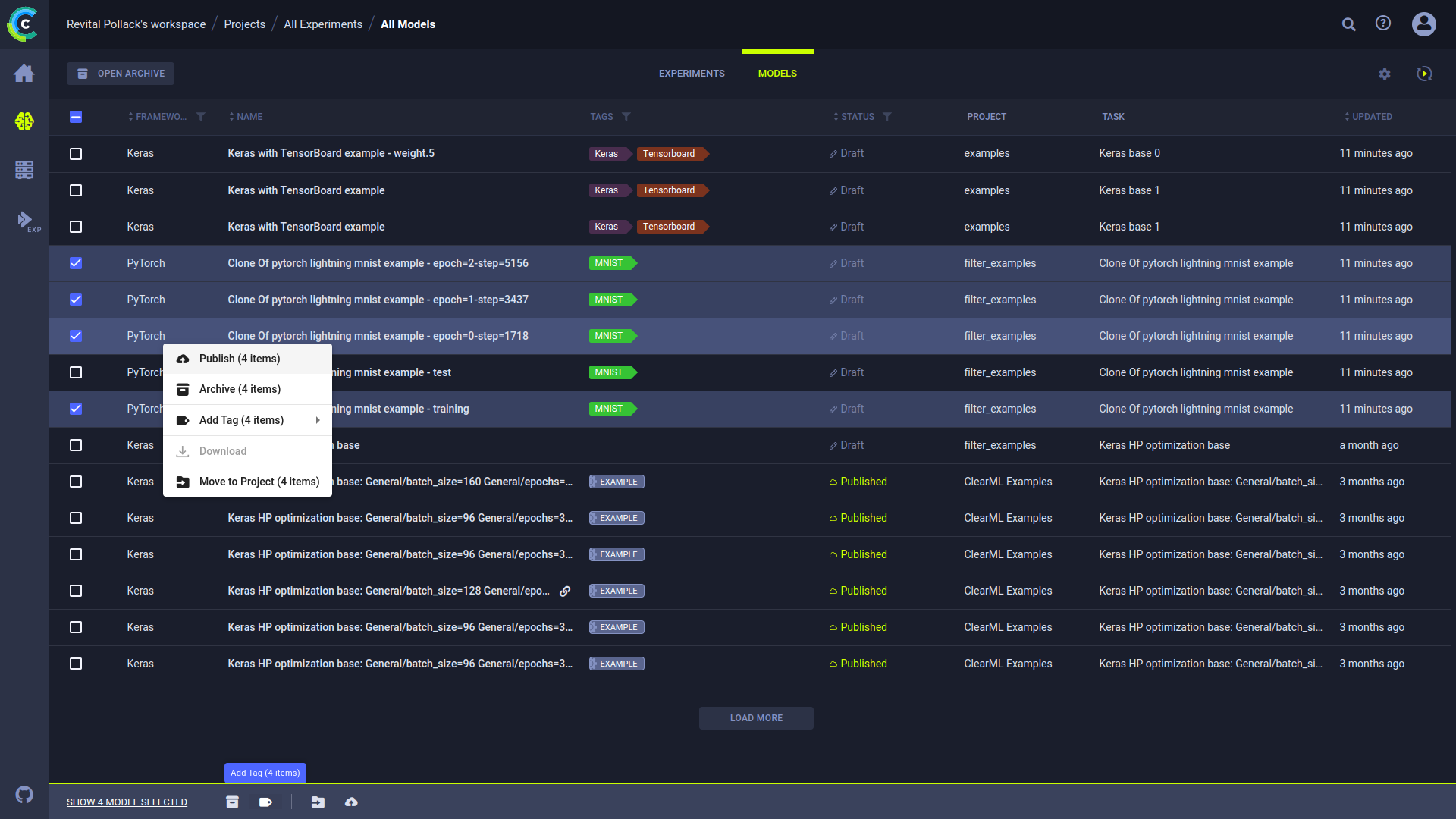Toggle the auto refresh icon
This screenshot has width=1456, height=819.
1424,74
